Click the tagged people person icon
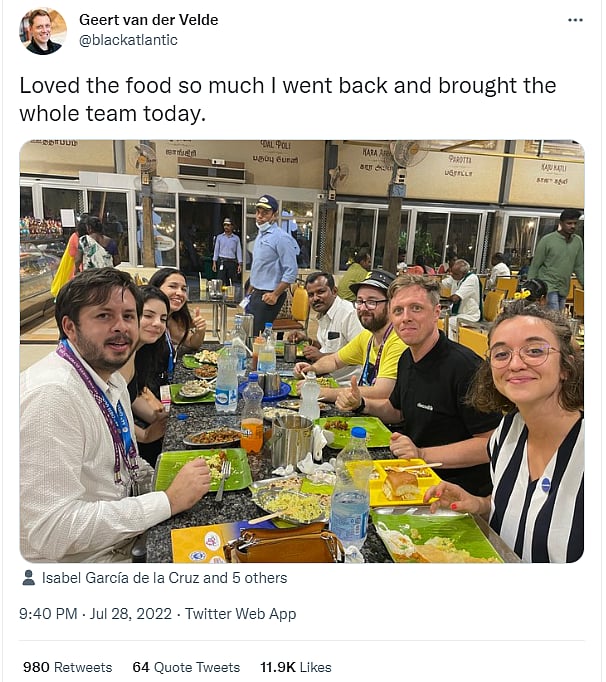This screenshot has width=606, height=682. tap(28, 578)
